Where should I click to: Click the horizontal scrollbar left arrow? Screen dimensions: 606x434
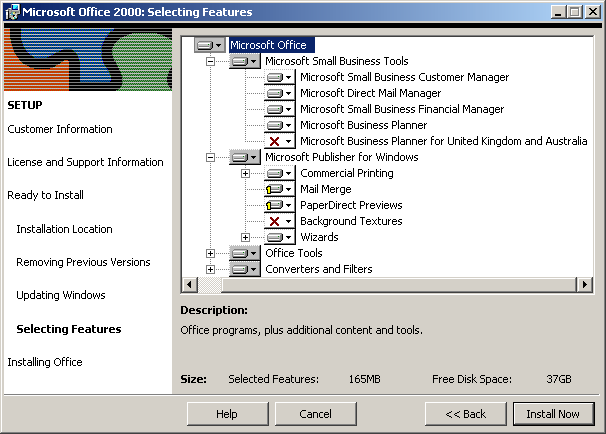189,285
